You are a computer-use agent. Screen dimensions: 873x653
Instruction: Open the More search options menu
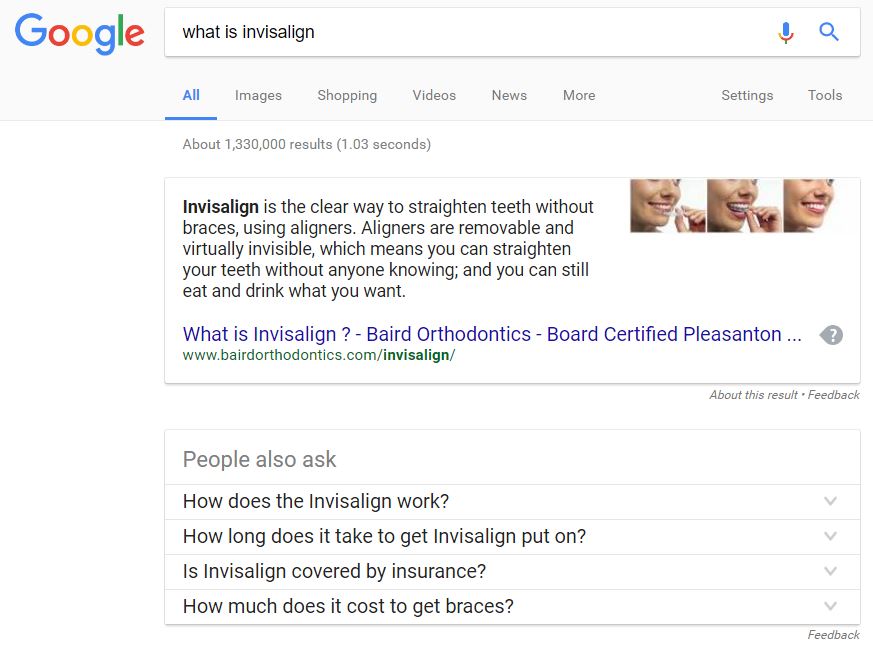pos(579,95)
